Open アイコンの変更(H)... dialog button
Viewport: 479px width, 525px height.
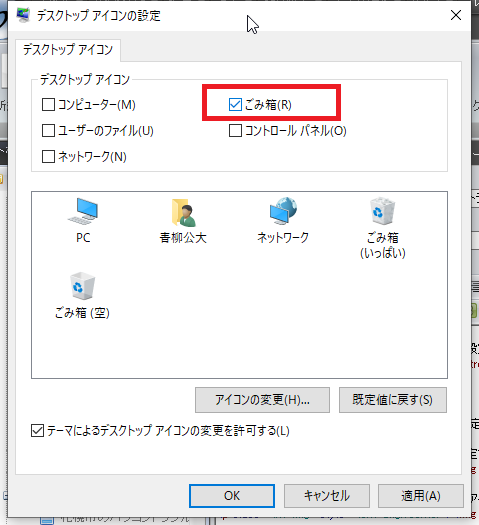point(262,400)
